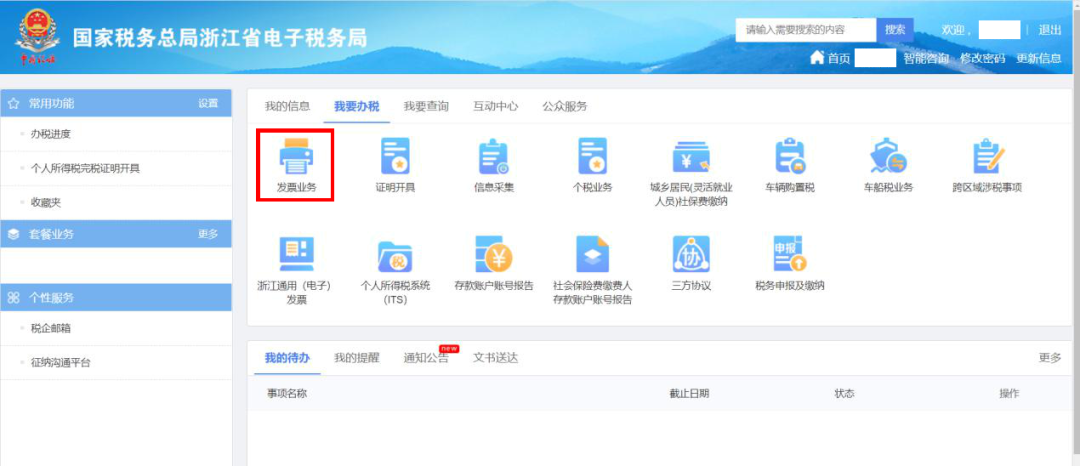Image resolution: width=1080 pixels, height=466 pixels.
Task: Open 个人所得税系统(ITS) folder icon
Action: [395, 256]
